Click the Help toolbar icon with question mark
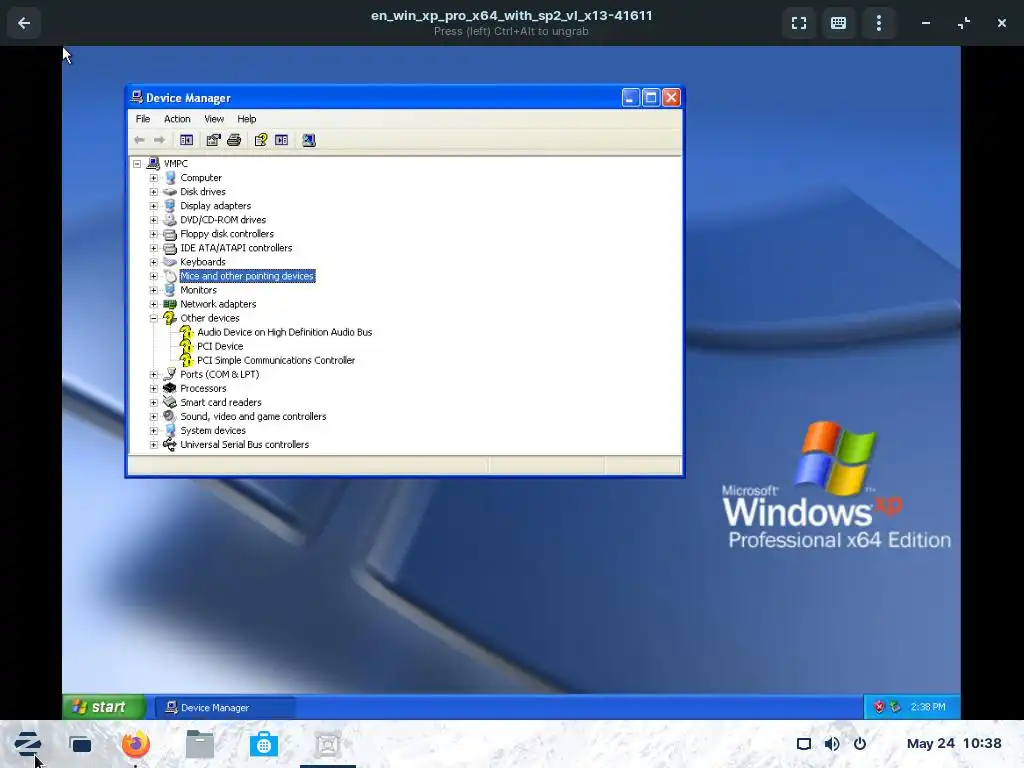The height and width of the screenshot is (768, 1024). coord(261,140)
